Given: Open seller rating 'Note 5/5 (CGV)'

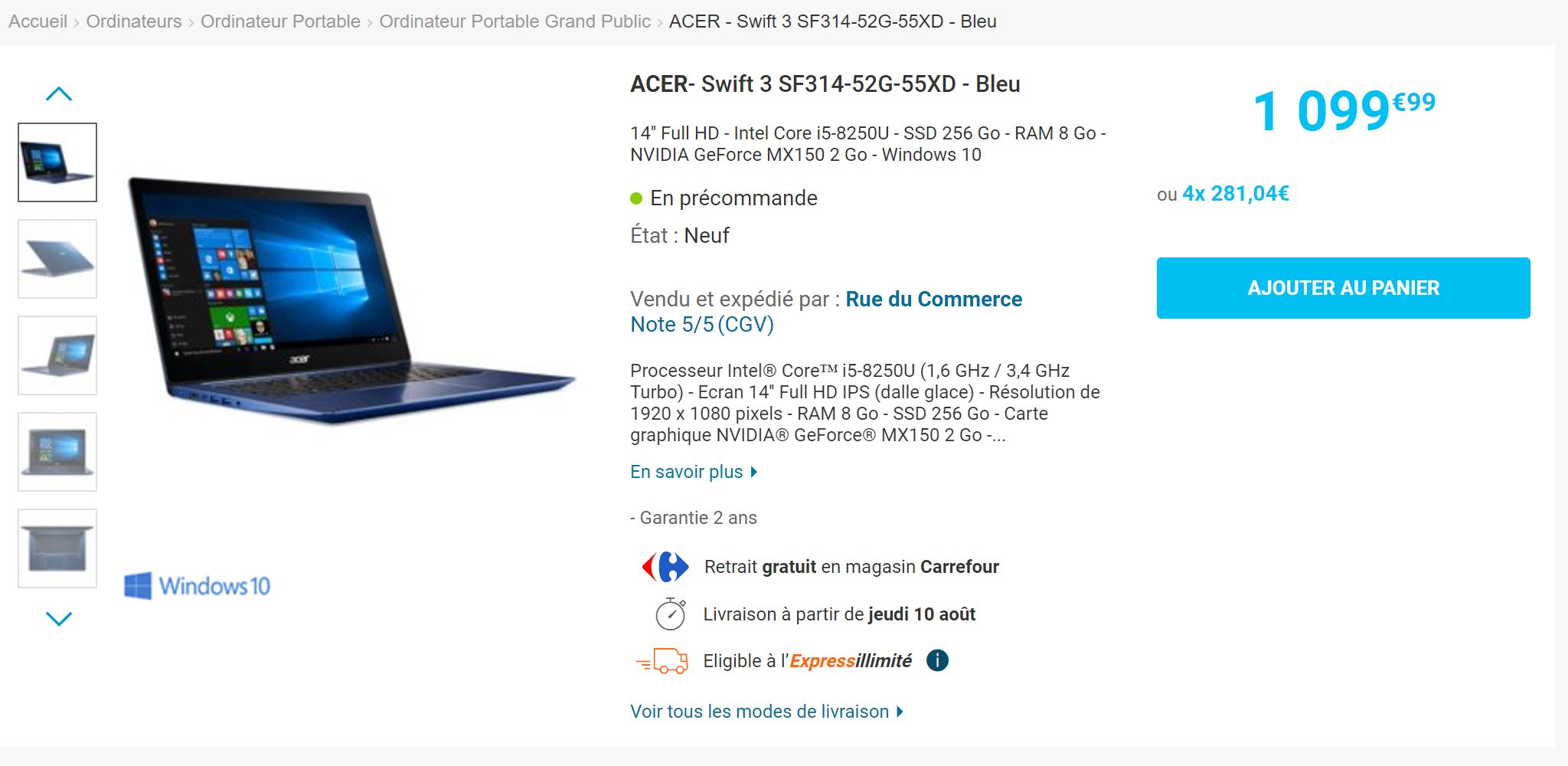Looking at the screenshot, I should point(702,325).
